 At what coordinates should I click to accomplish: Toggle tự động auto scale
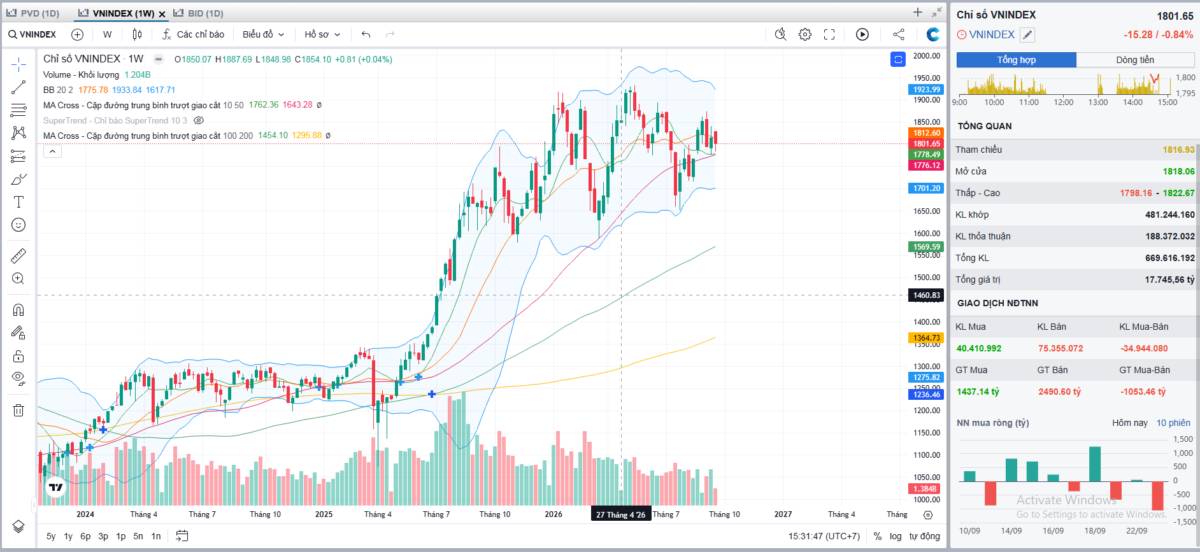924,537
